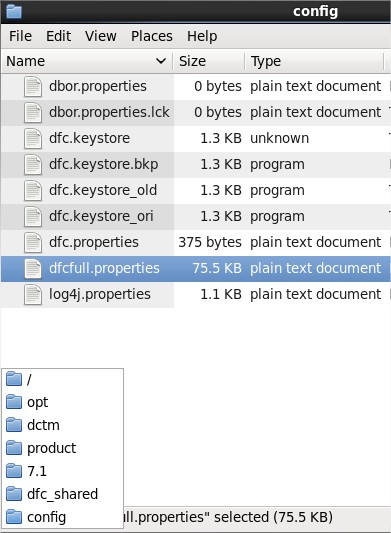This screenshot has height=533, width=391.
Task: Click the dctm folder icon in path list
Action: 14,425
